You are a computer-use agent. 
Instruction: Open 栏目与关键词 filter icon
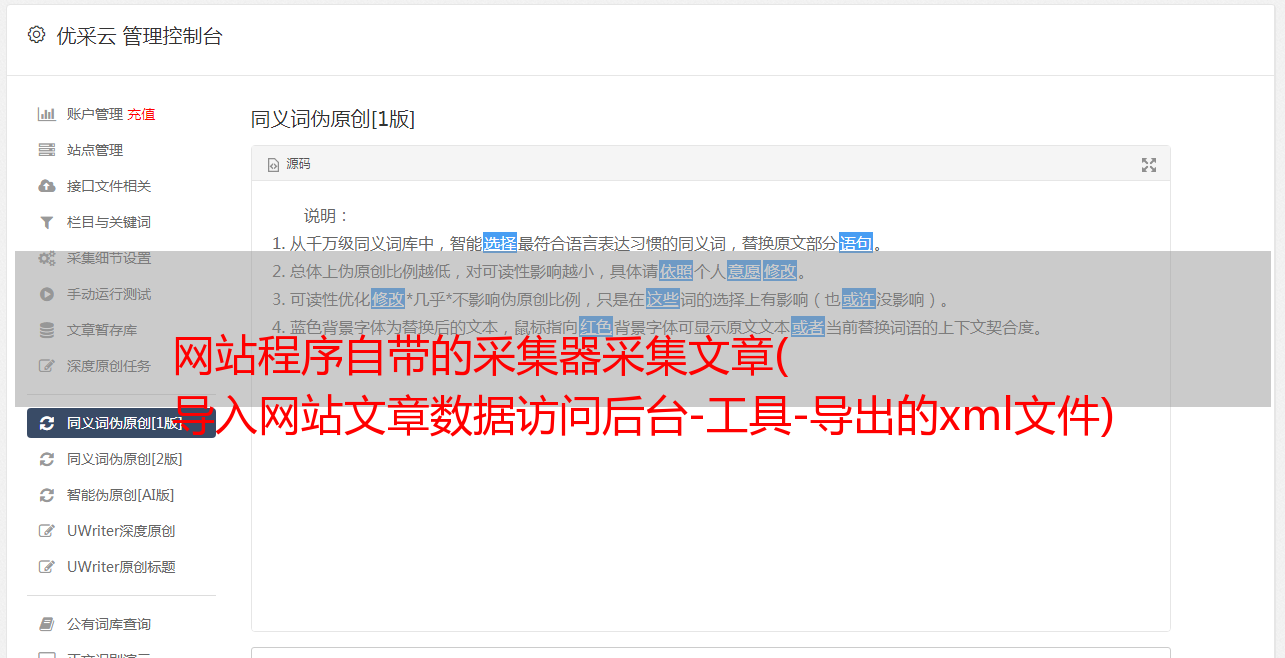[x=46, y=222]
